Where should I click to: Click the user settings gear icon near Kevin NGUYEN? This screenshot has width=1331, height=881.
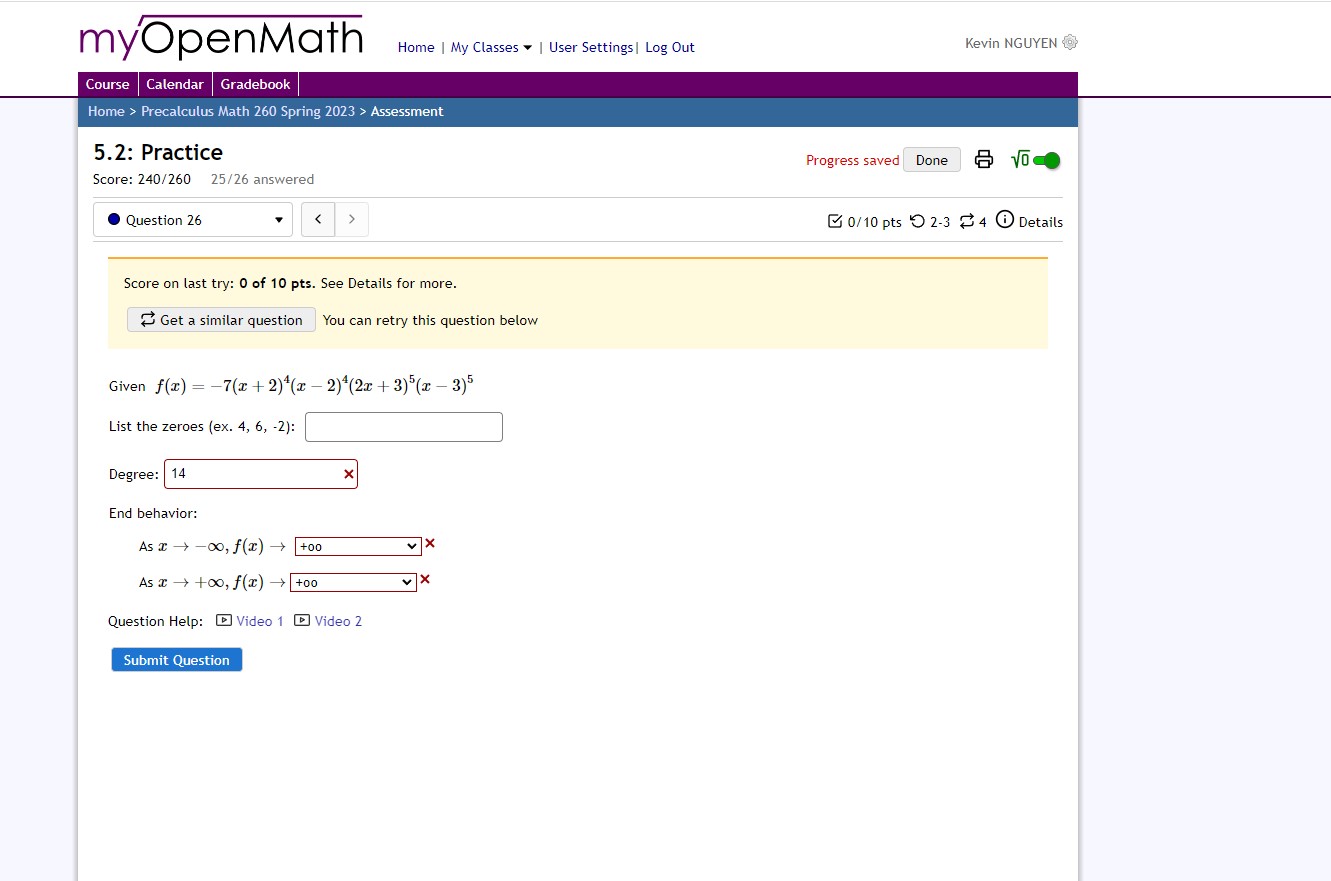[x=1070, y=42]
